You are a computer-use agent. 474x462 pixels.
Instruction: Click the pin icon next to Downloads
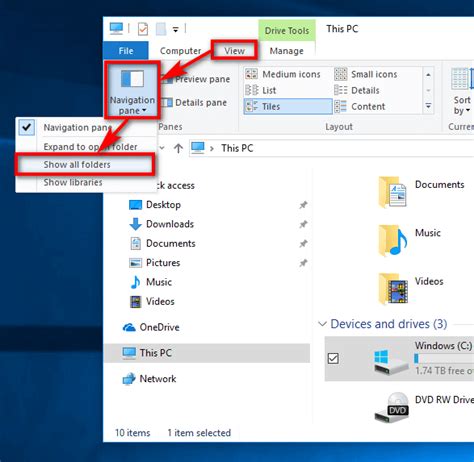point(303,224)
